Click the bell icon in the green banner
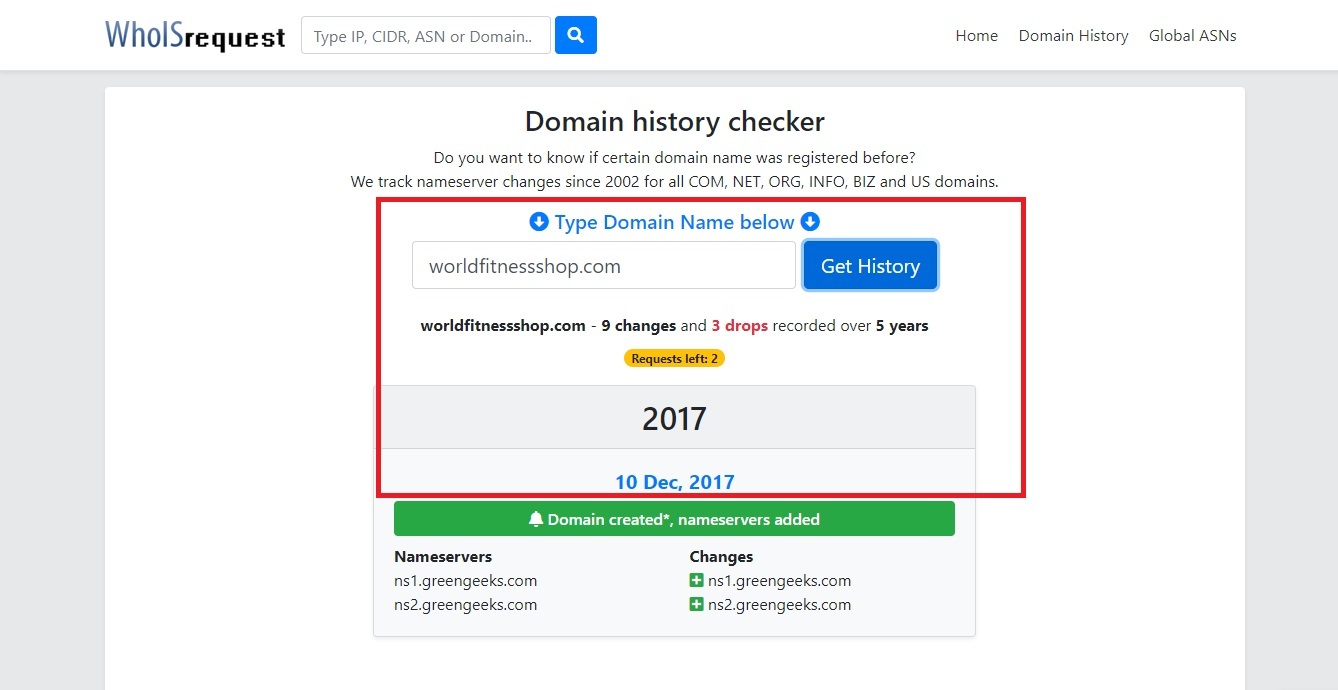The height and width of the screenshot is (690, 1338). coord(536,519)
